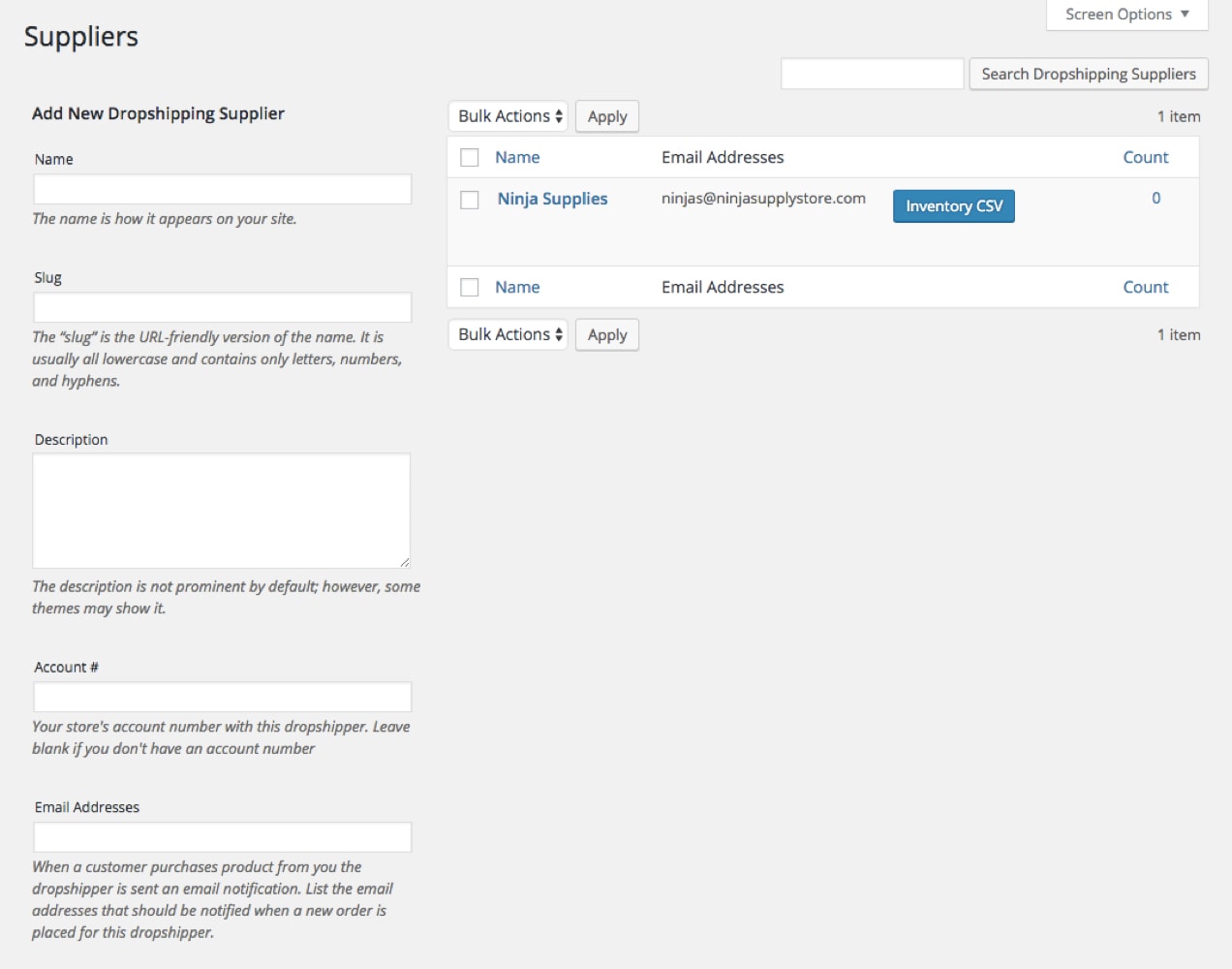Image resolution: width=1232 pixels, height=969 pixels.
Task: Sort suppliers by the Name column
Action: [517, 156]
